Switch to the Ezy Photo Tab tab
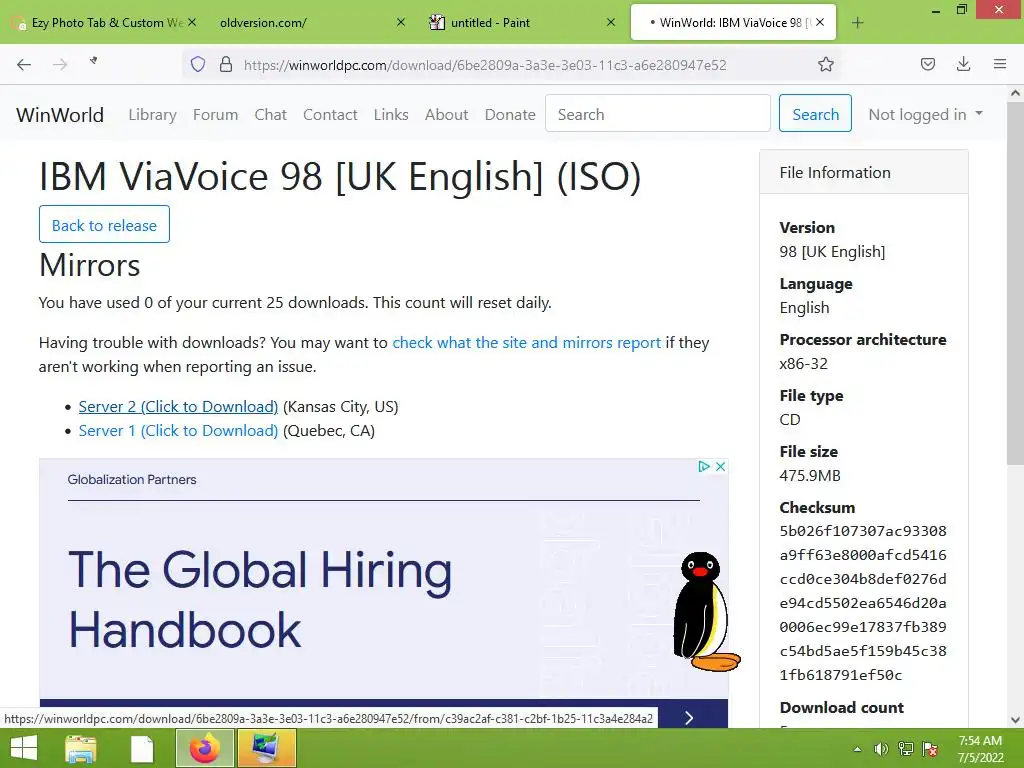Viewport: 1024px width, 768px height. (104, 23)
